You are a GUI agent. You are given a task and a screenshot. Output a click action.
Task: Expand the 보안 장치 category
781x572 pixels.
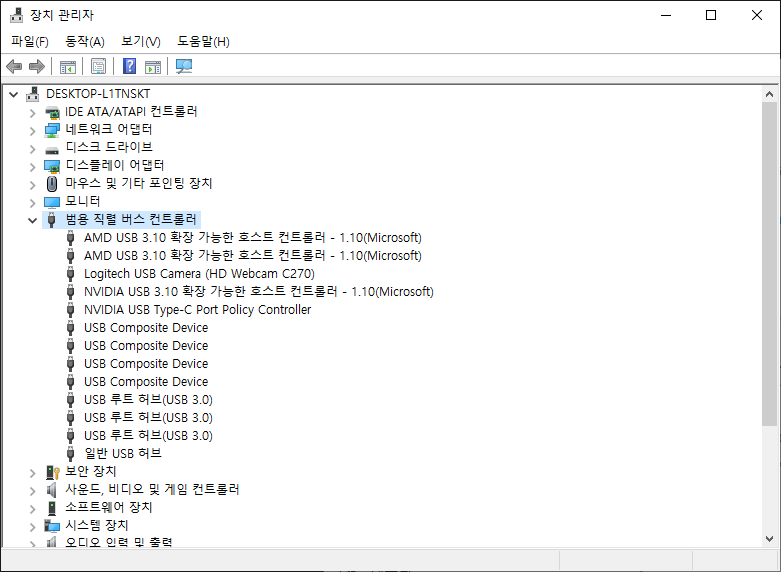click(x=32, y=472)
